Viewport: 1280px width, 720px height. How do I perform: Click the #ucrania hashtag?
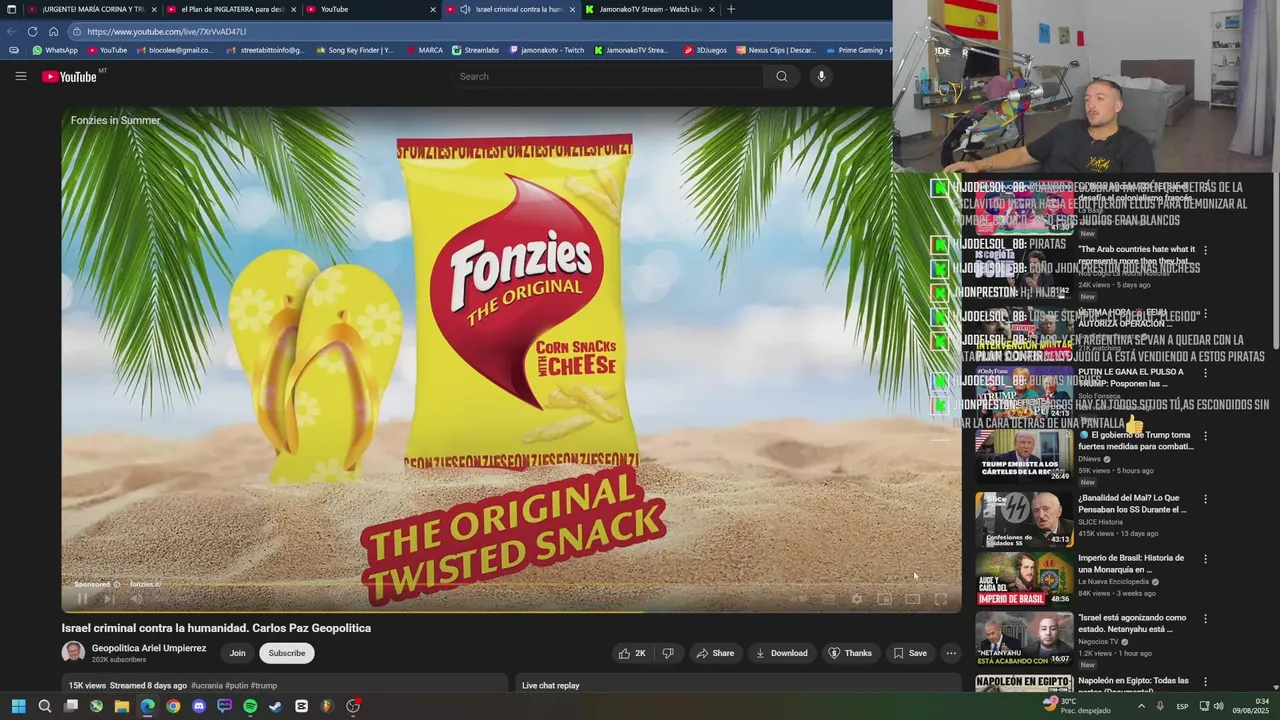click(207, 686)
